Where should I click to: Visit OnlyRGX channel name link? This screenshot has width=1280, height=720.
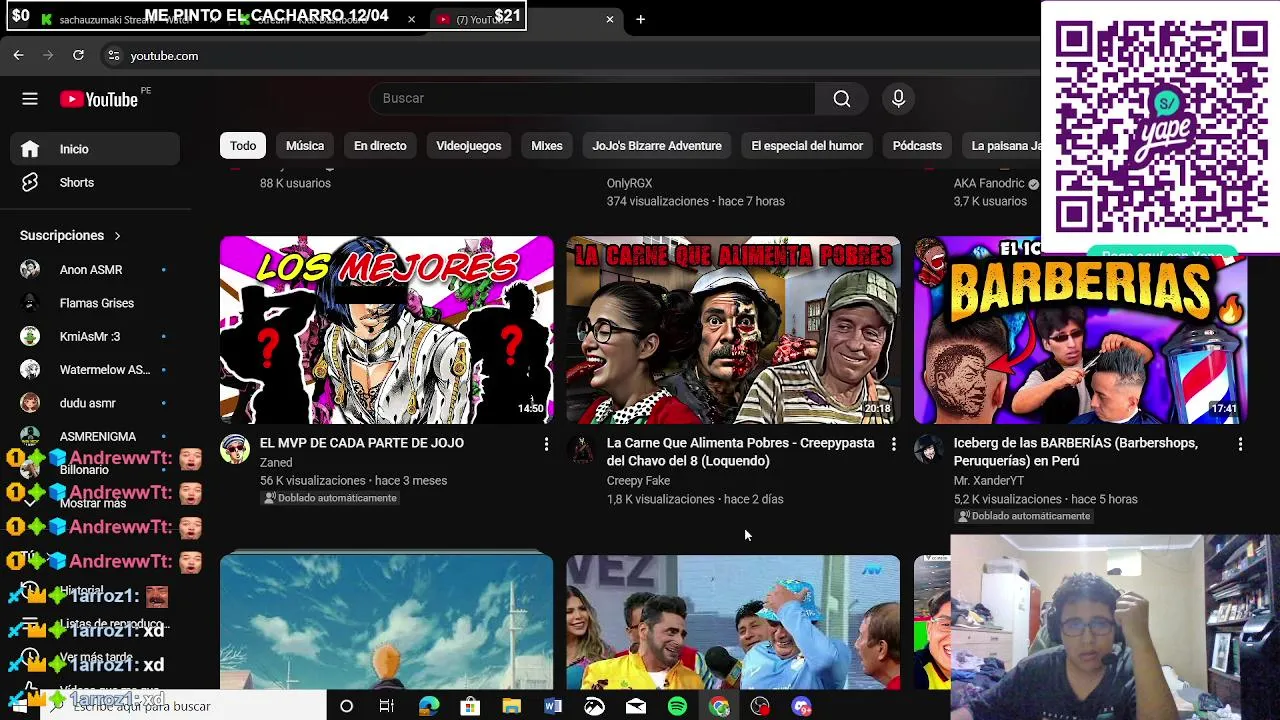(x=629, y=183)
